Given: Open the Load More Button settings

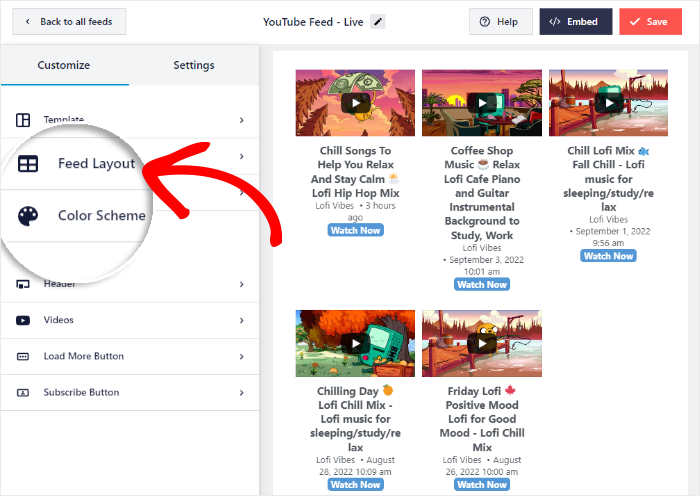Looking at the screenshot, I should (x=129, y=356).
